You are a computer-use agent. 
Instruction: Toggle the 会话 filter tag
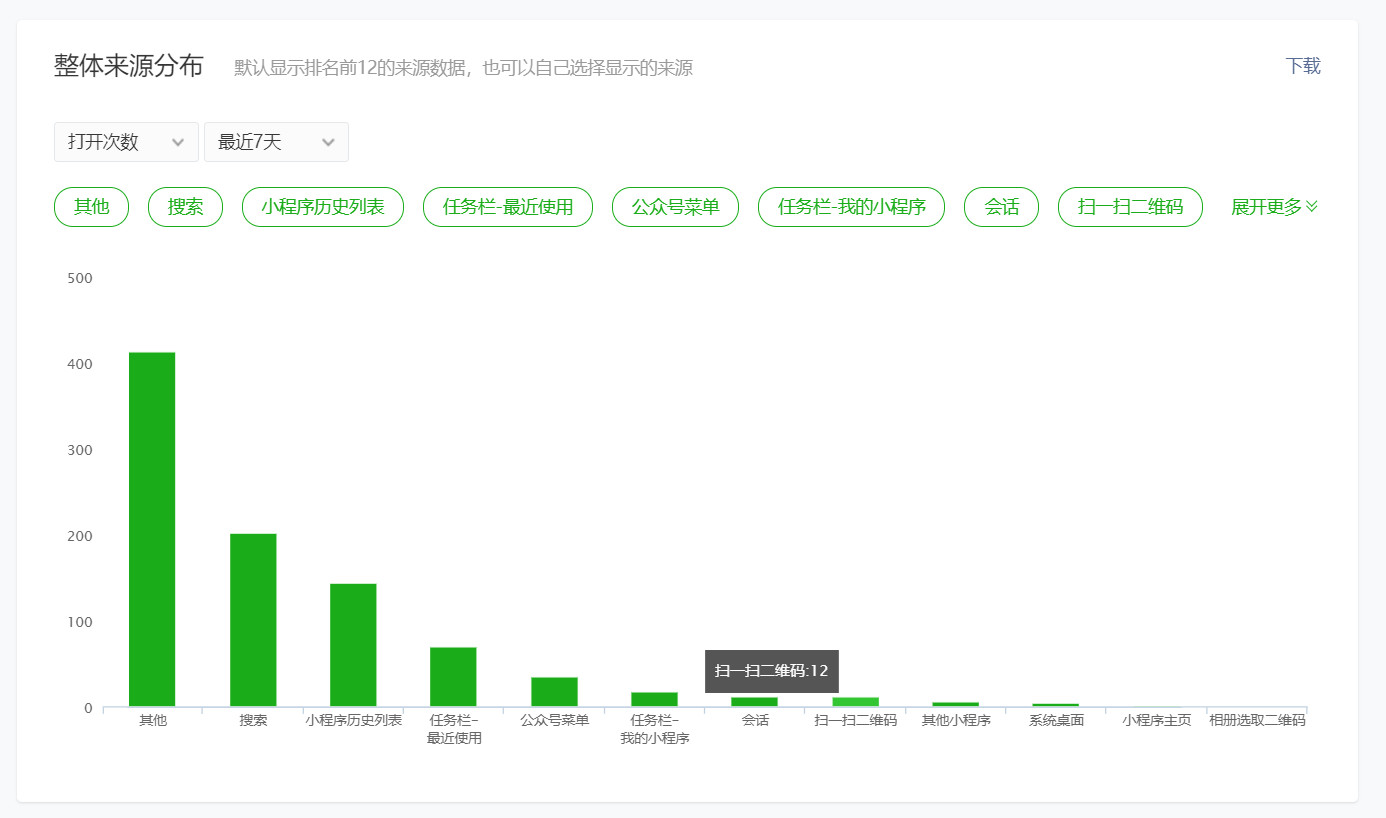tap(1001, 207)
